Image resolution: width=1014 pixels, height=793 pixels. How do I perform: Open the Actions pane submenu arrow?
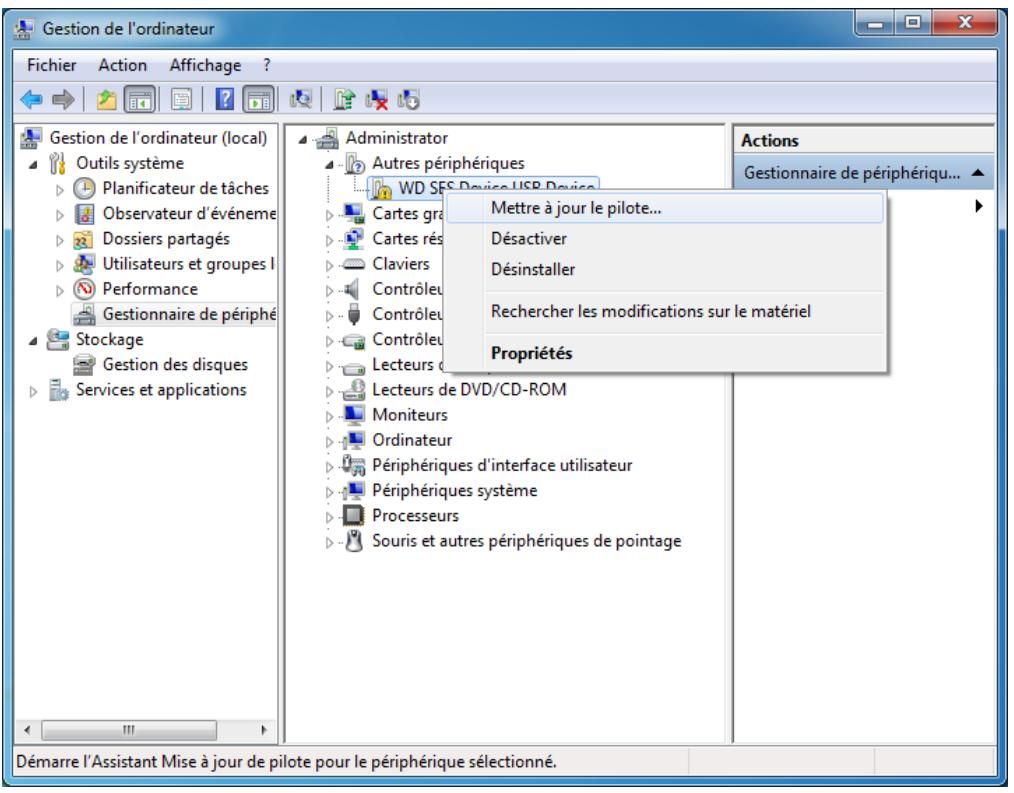tap(978, 206)
